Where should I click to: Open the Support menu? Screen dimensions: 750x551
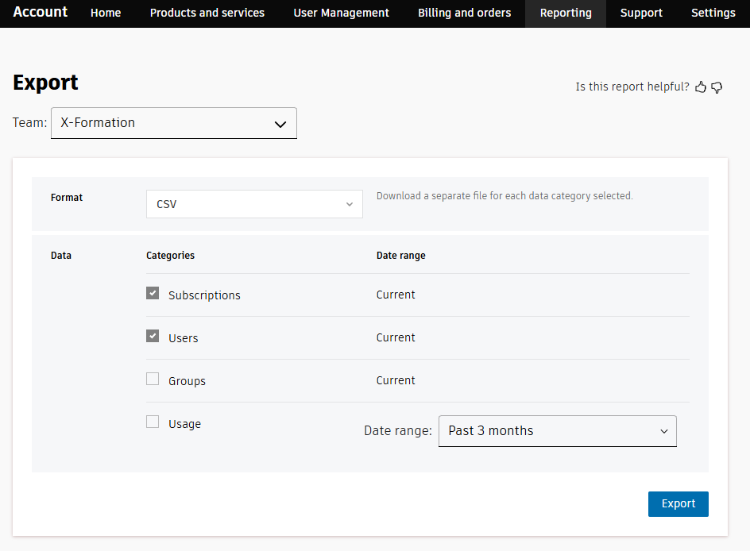tap(641, 13)
